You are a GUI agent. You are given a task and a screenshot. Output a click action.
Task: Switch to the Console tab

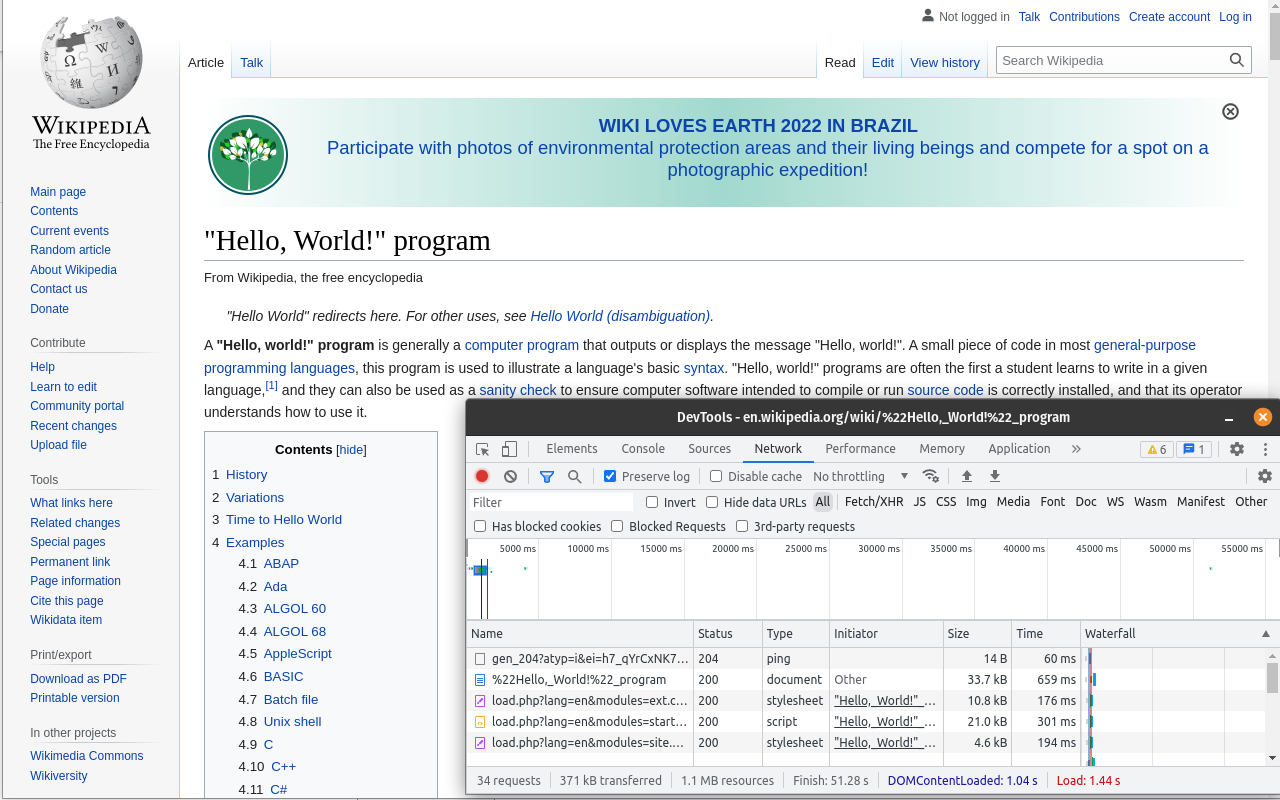tap(643, 449)
